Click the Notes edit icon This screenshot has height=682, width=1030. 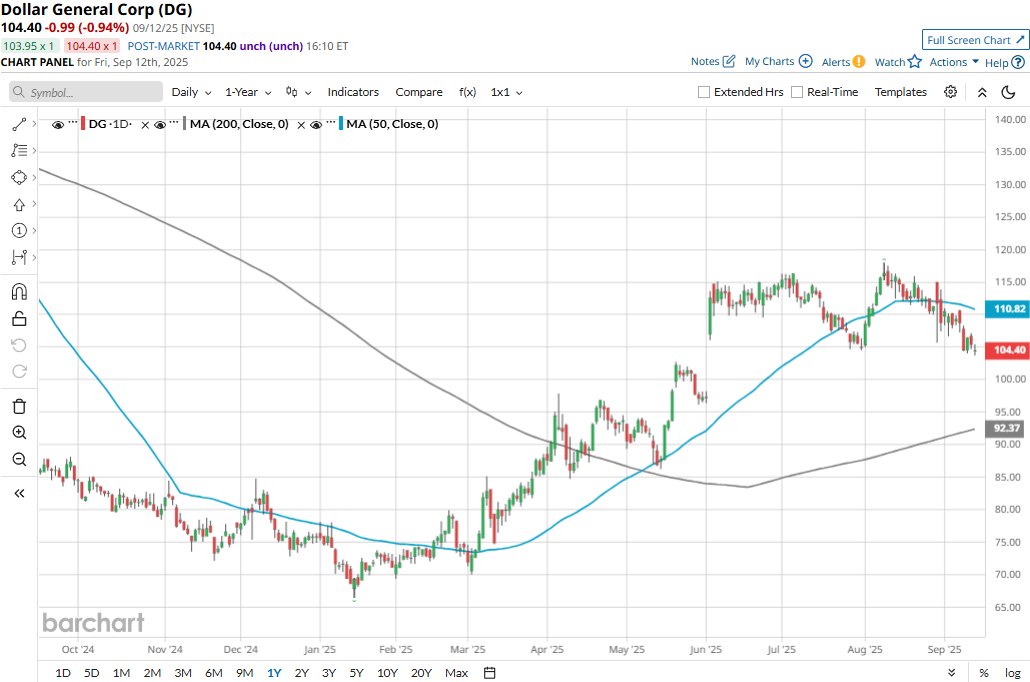(x=729, y=61)
